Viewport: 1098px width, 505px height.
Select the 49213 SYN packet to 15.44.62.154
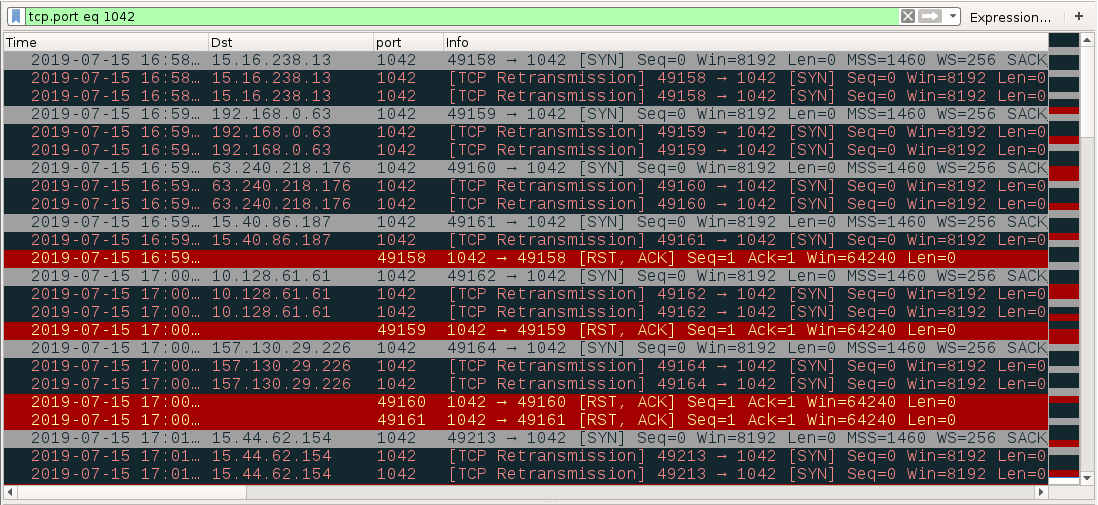[526, 438]
